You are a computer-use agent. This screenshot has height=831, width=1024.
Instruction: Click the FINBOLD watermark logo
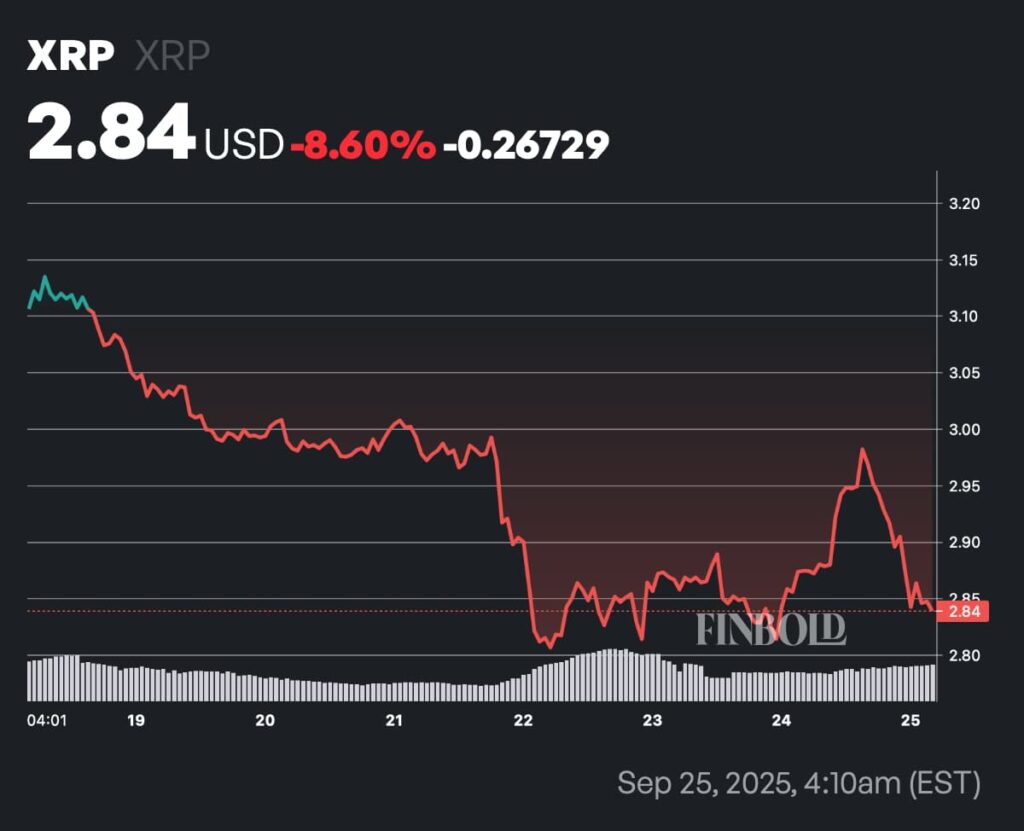[770, 629]
